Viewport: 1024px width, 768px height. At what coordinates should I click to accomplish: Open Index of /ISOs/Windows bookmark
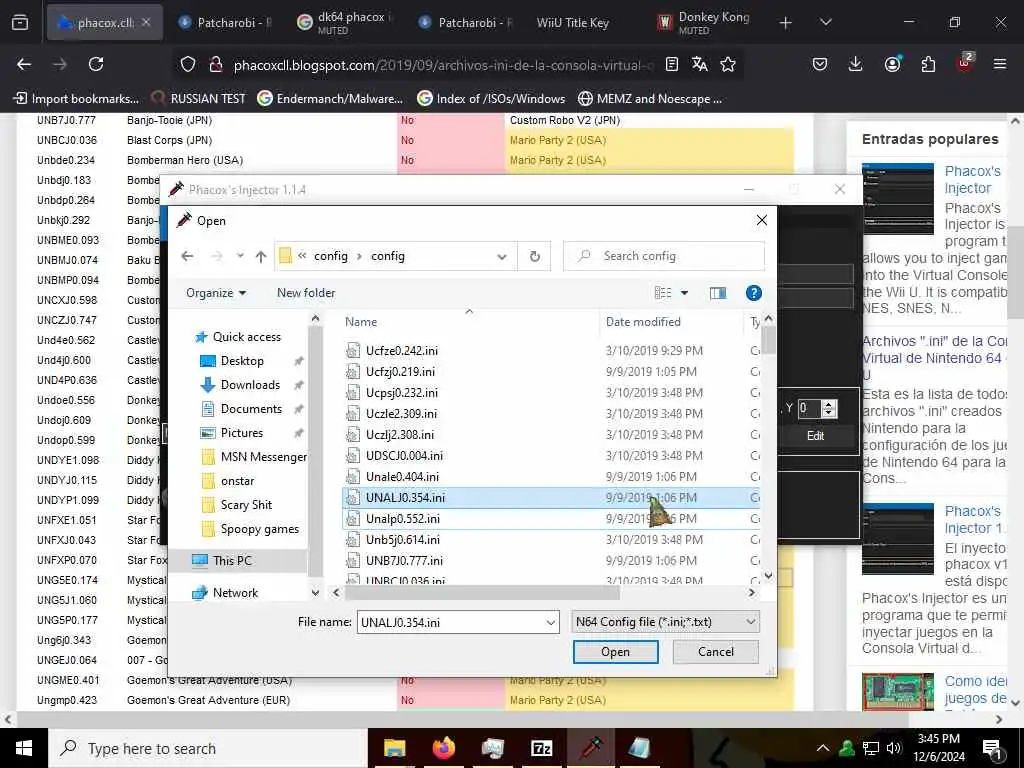[x=491, y=99]
